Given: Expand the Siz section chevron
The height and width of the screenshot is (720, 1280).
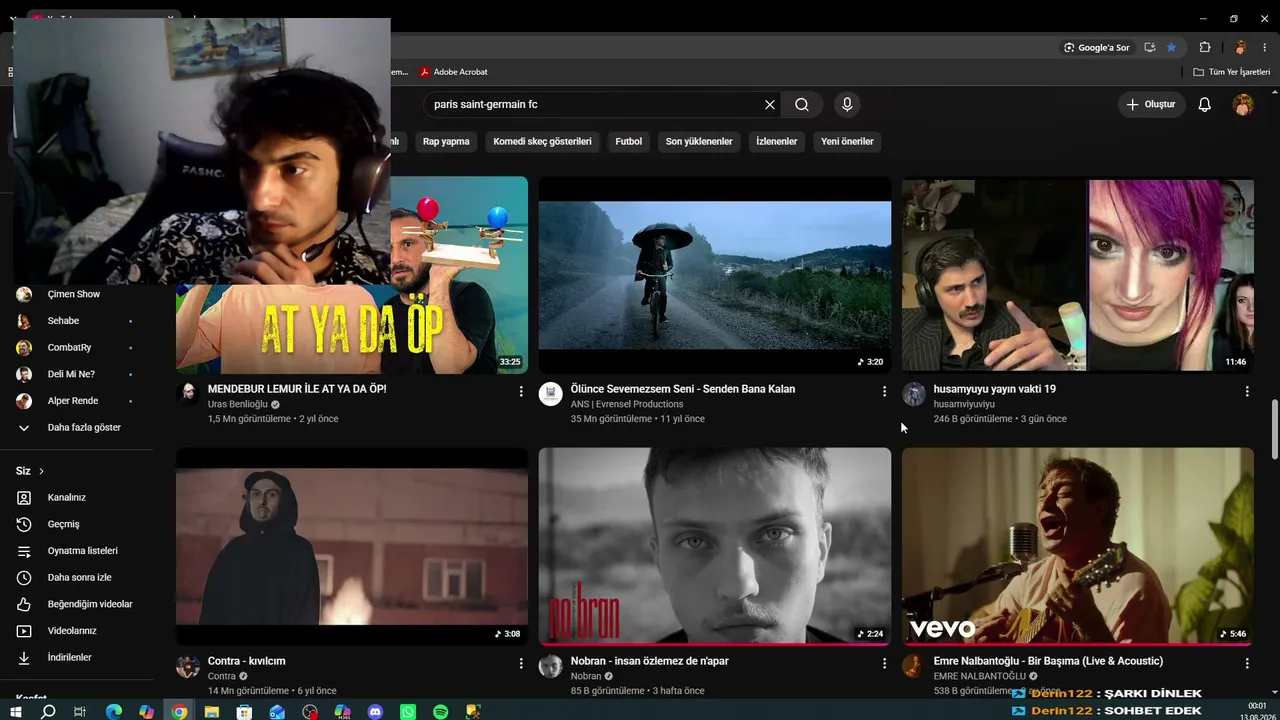Looking at the screenshot, I should [41, 471].
